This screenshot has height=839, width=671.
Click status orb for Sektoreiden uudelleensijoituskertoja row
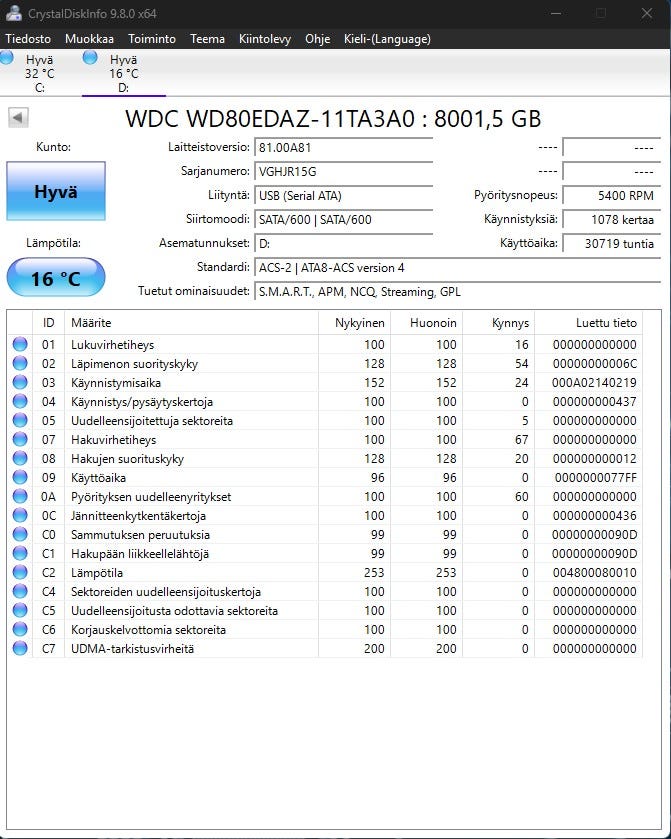[x=20, y=591]
